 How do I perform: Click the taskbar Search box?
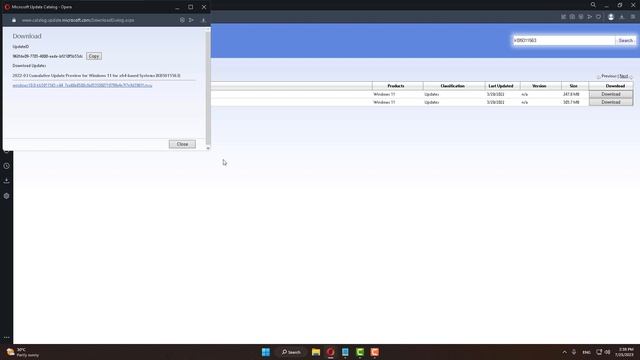291,352
